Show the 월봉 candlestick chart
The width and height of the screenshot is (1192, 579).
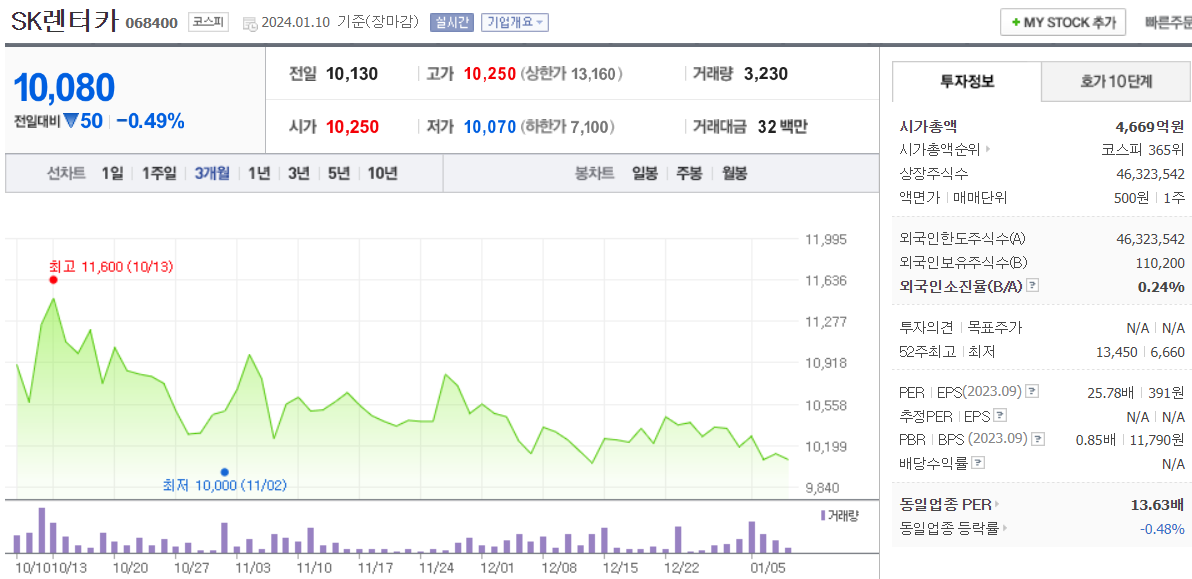coord(734,173)
